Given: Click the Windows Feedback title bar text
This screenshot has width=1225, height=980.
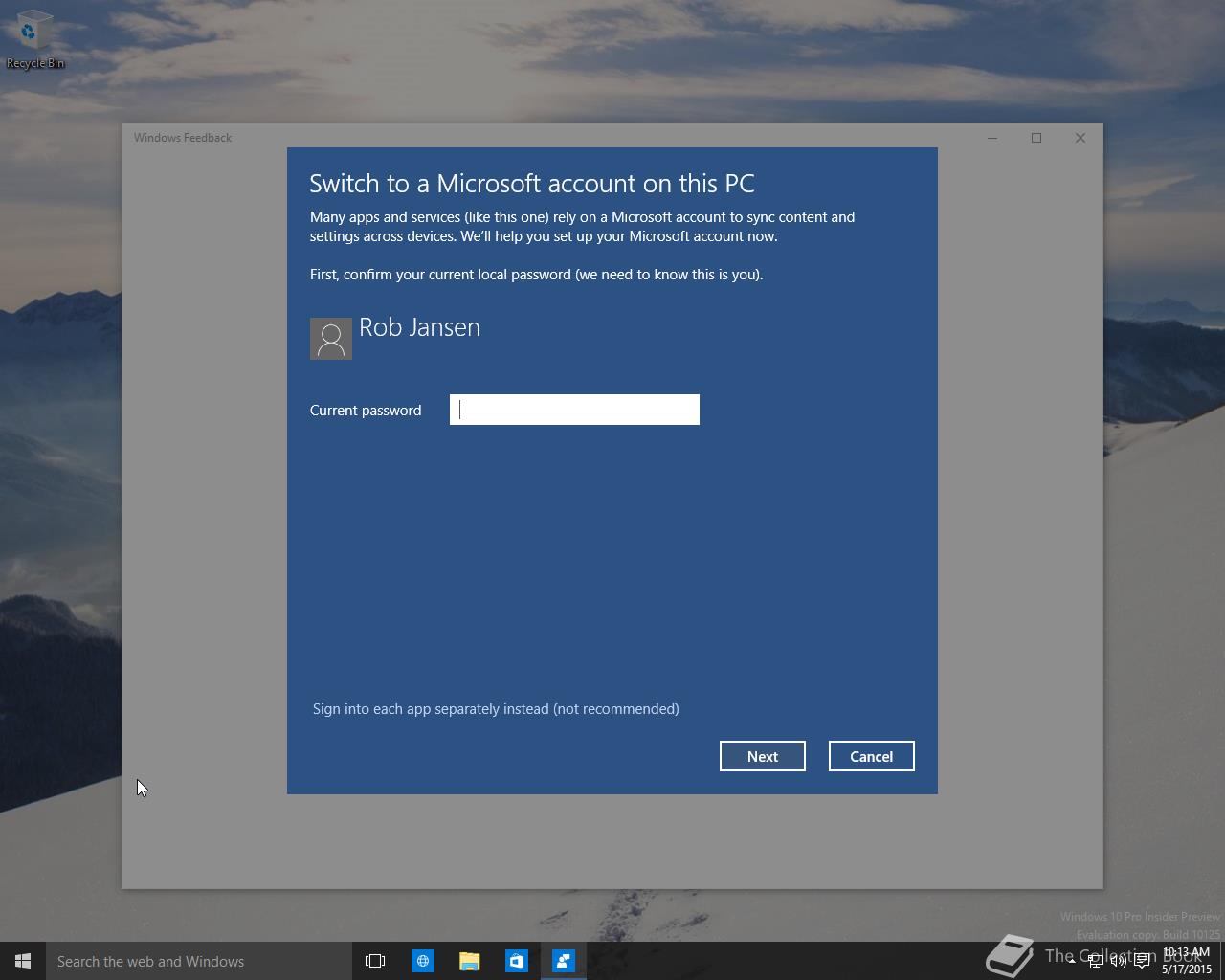Looking at the screenshot, I should point(183,138).
